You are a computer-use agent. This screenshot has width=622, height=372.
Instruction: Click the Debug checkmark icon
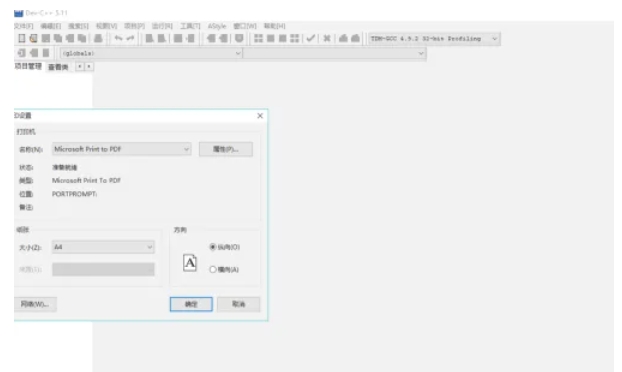coord(311,38)
